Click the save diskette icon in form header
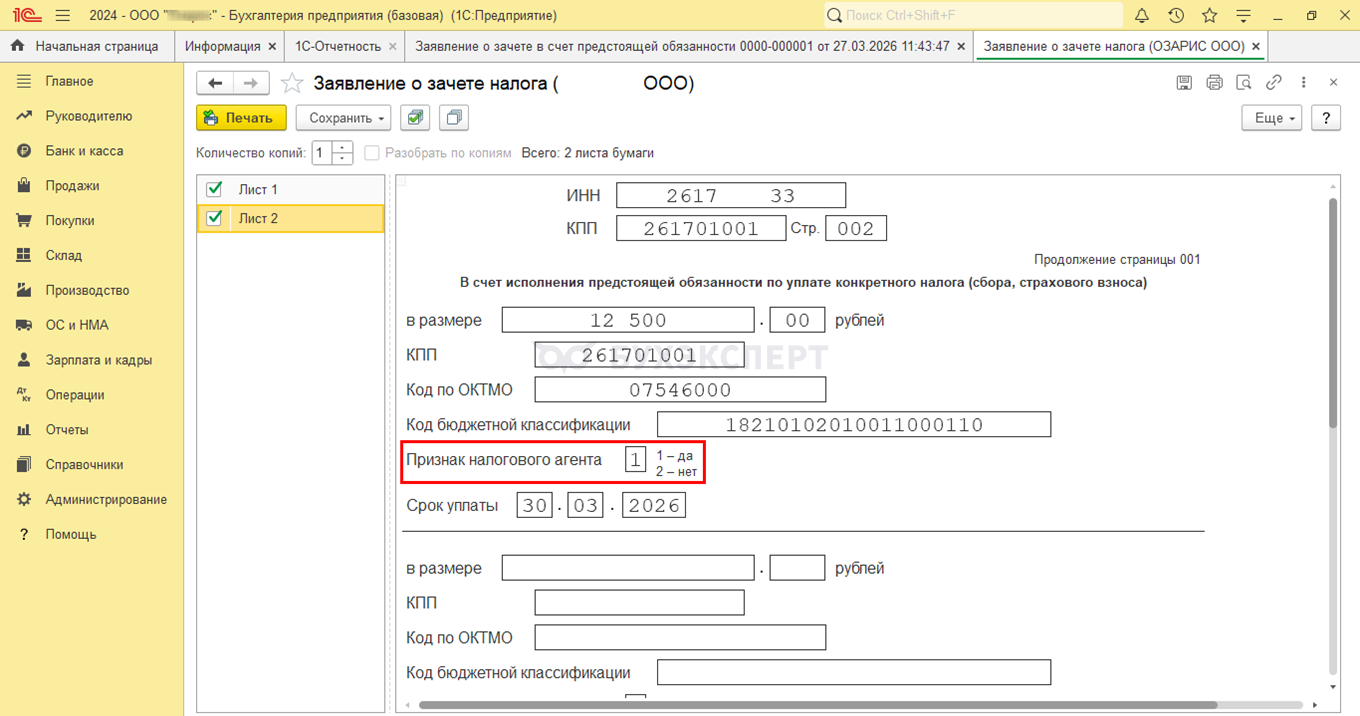Image resolution: width=1360 pixels, height=716 pixels. click(1184, 83)
